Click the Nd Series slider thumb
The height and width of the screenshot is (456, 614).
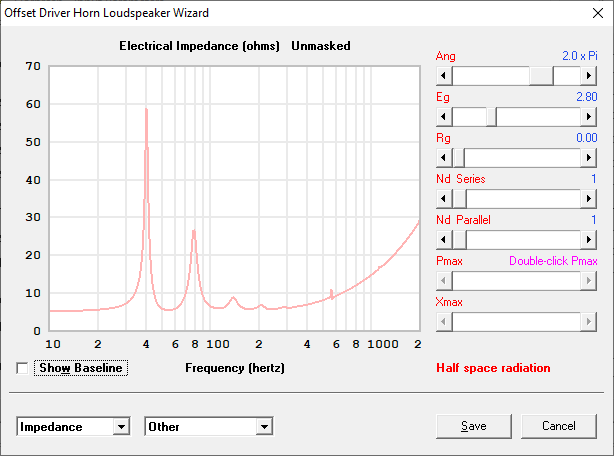(x=459, y=199)
